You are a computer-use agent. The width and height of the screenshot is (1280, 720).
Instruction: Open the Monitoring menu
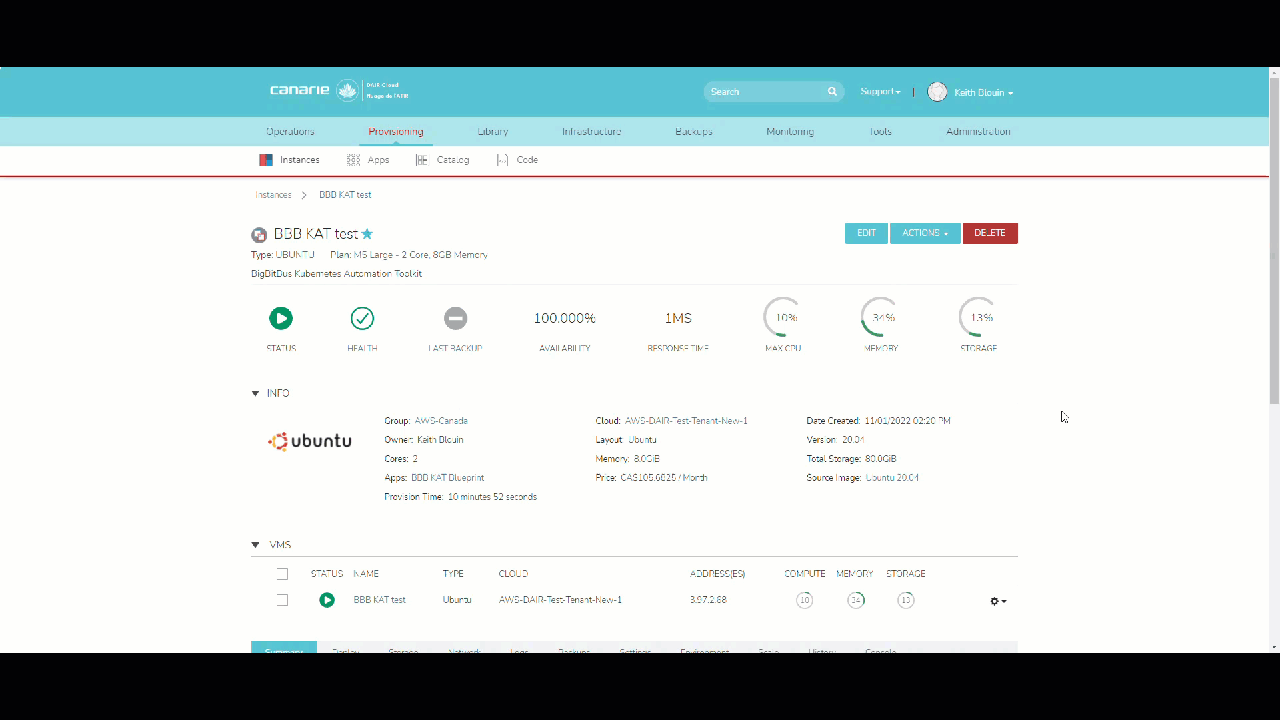point(790,132)
